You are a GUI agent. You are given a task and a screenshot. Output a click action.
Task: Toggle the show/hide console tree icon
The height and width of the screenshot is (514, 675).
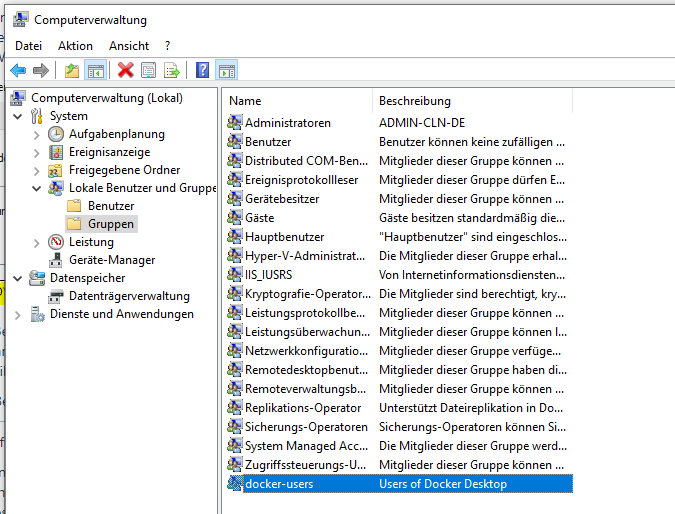point(96,70)
